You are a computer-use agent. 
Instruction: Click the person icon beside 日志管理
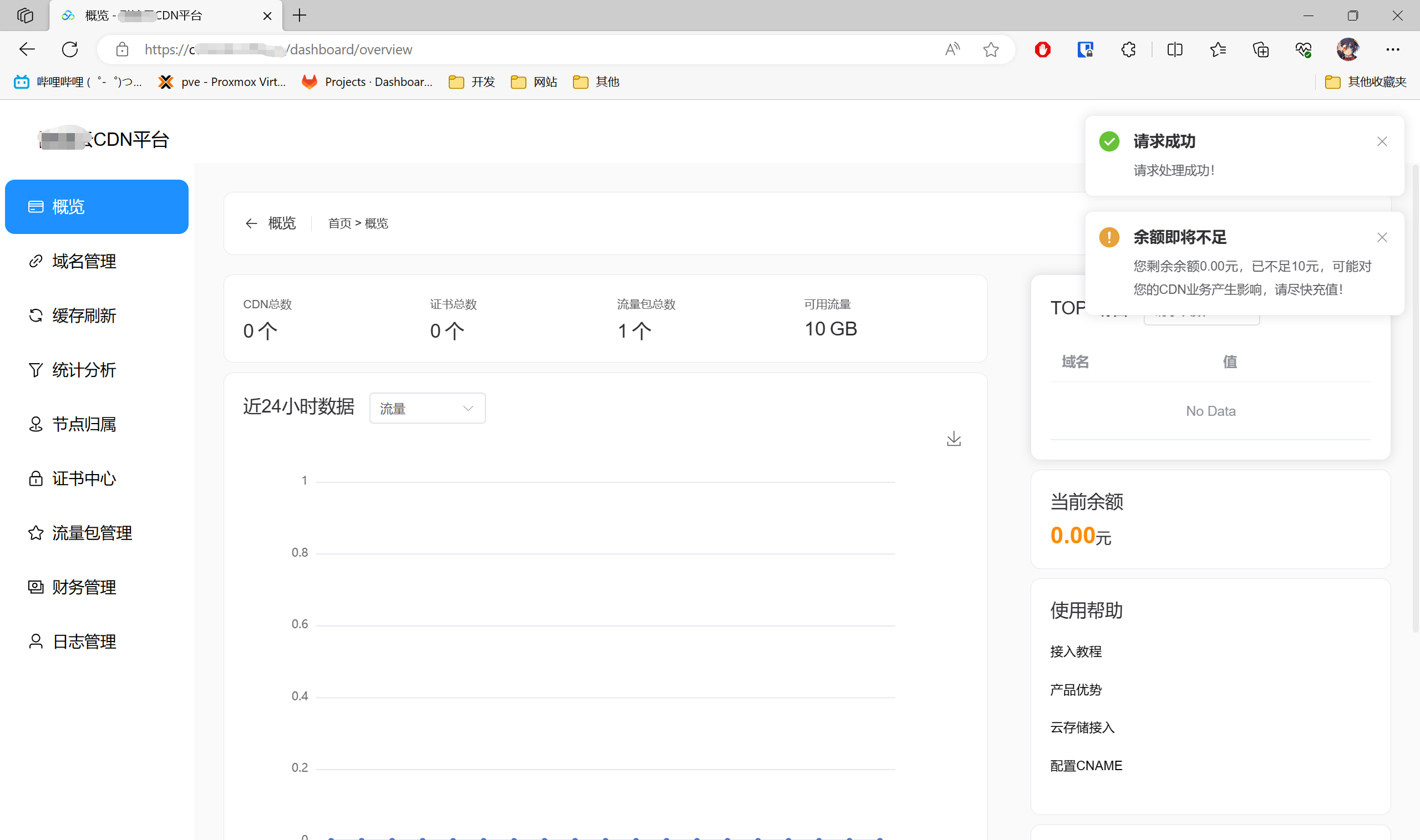pos(35,642)
